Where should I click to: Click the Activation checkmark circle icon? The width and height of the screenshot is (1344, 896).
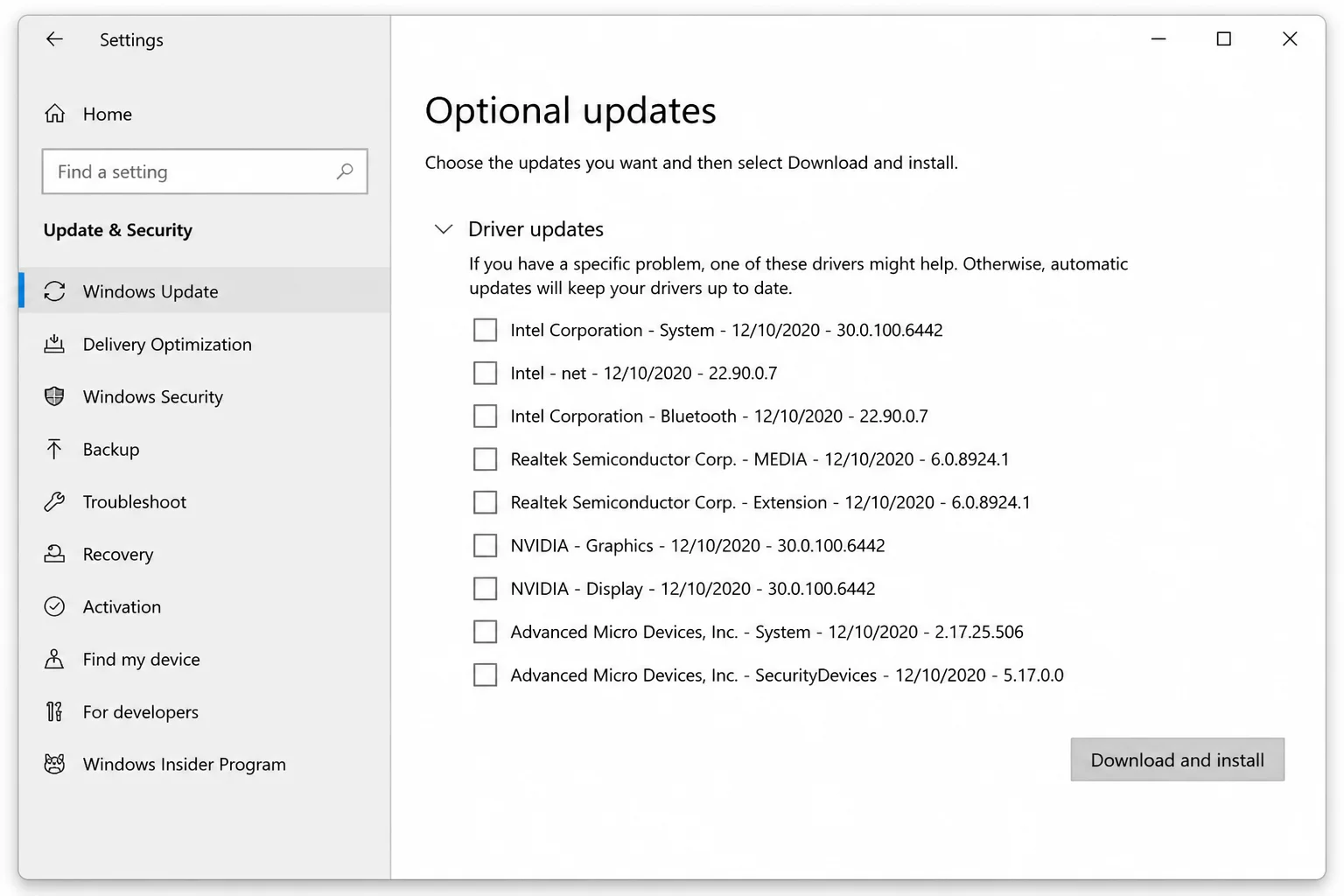coord(54,606)
